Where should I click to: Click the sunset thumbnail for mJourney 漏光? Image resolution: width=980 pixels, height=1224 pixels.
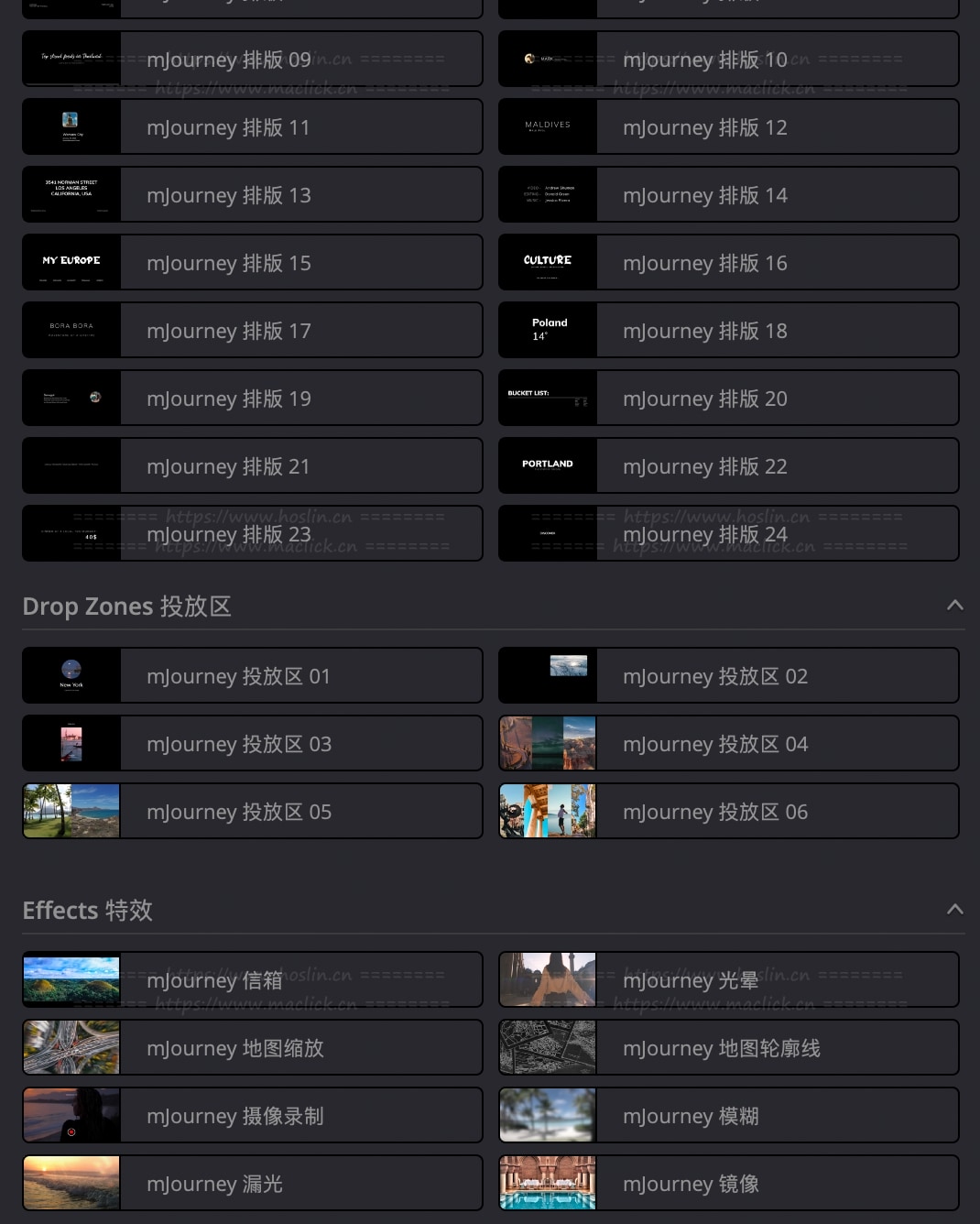(71, 1183)
